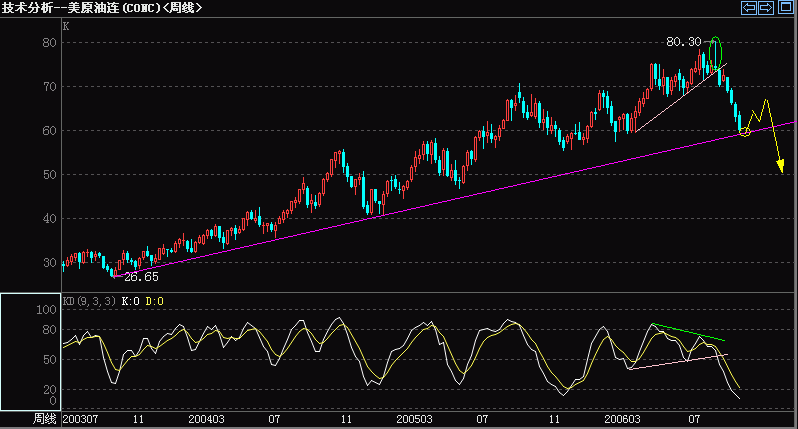Click the 200307 date on the time axis
This screenshot has height=429, width=798.
pos(80,418)
